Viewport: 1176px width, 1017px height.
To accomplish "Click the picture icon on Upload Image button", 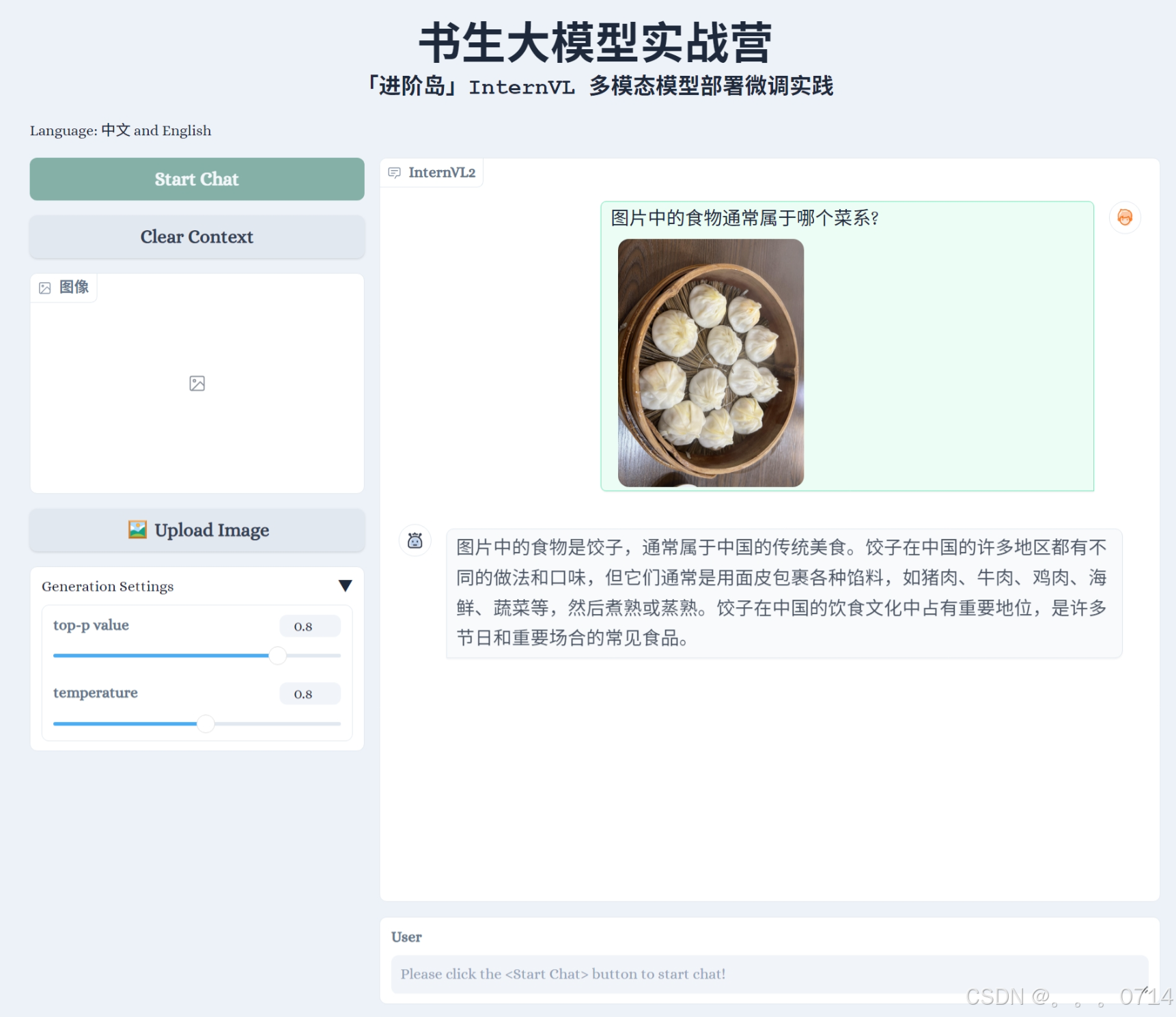I will tap(137, 528).
